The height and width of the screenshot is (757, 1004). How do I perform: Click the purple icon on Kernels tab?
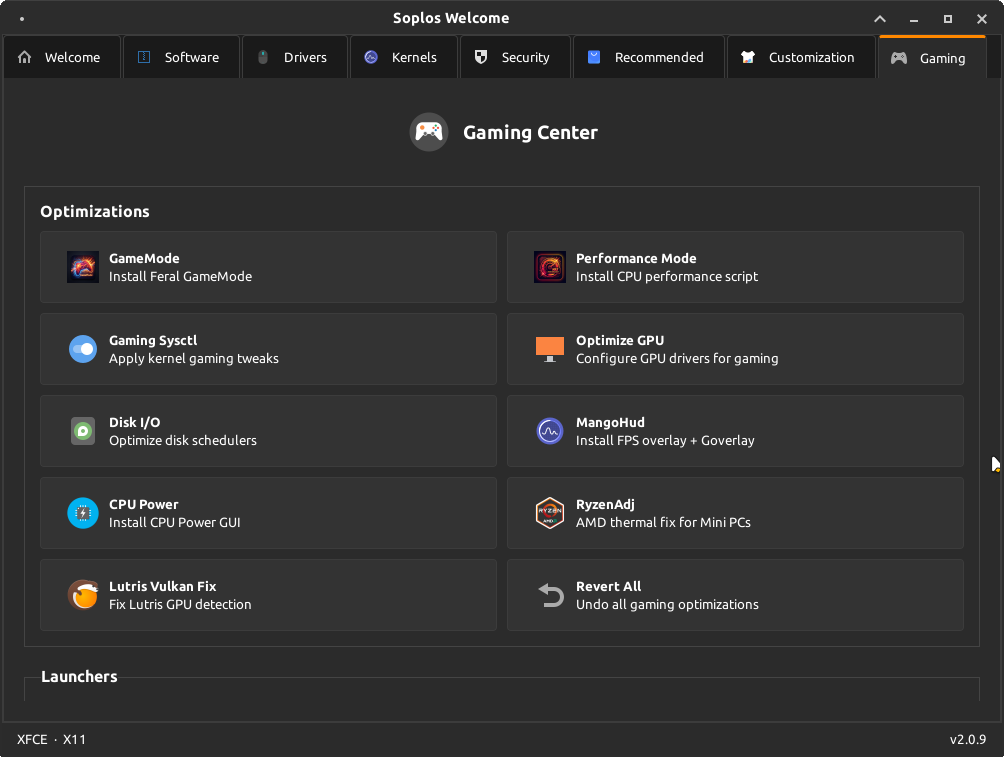pyautogui.click(x=371, y=57)
